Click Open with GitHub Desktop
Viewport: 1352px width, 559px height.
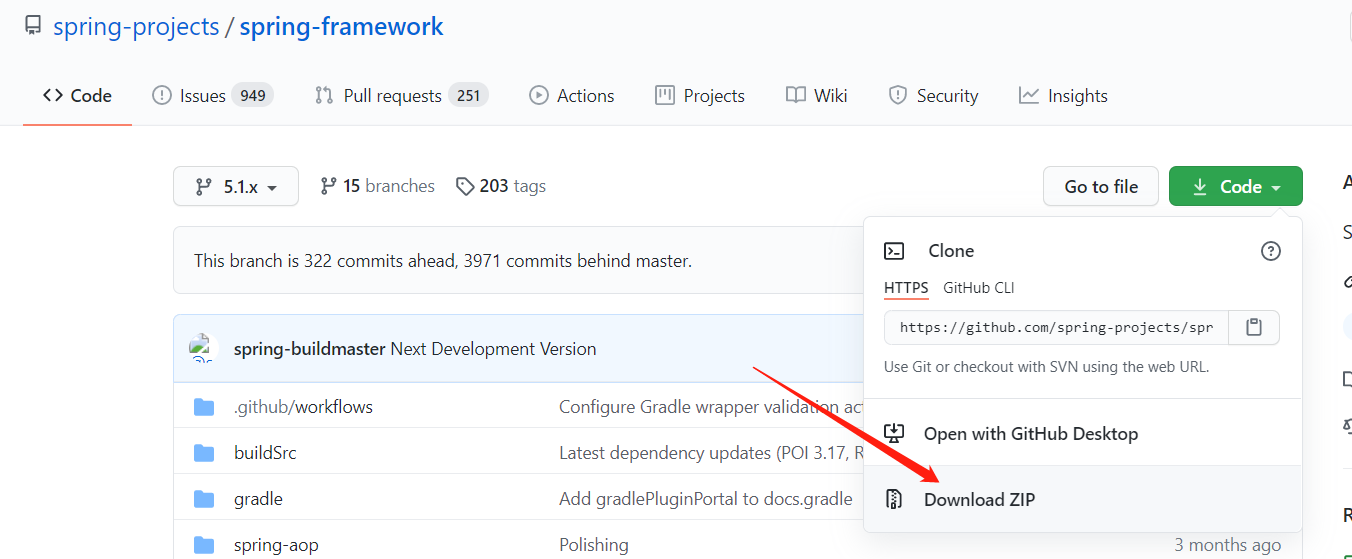[1083, 434]
